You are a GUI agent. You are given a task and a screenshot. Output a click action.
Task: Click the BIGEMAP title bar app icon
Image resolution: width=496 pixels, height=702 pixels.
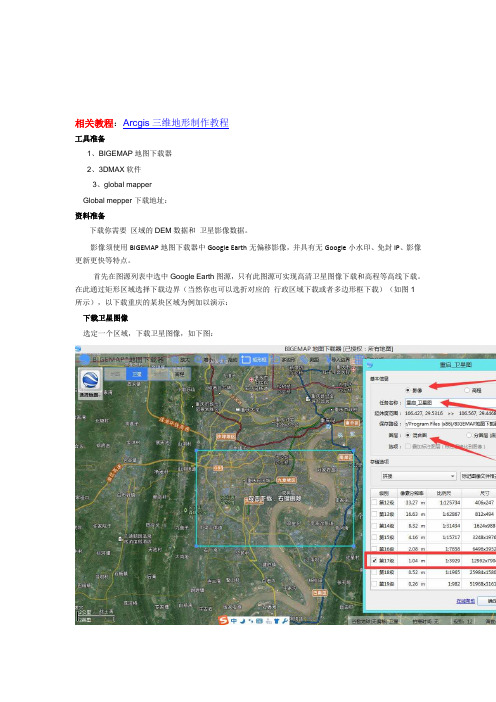click(x=78, y=349)
